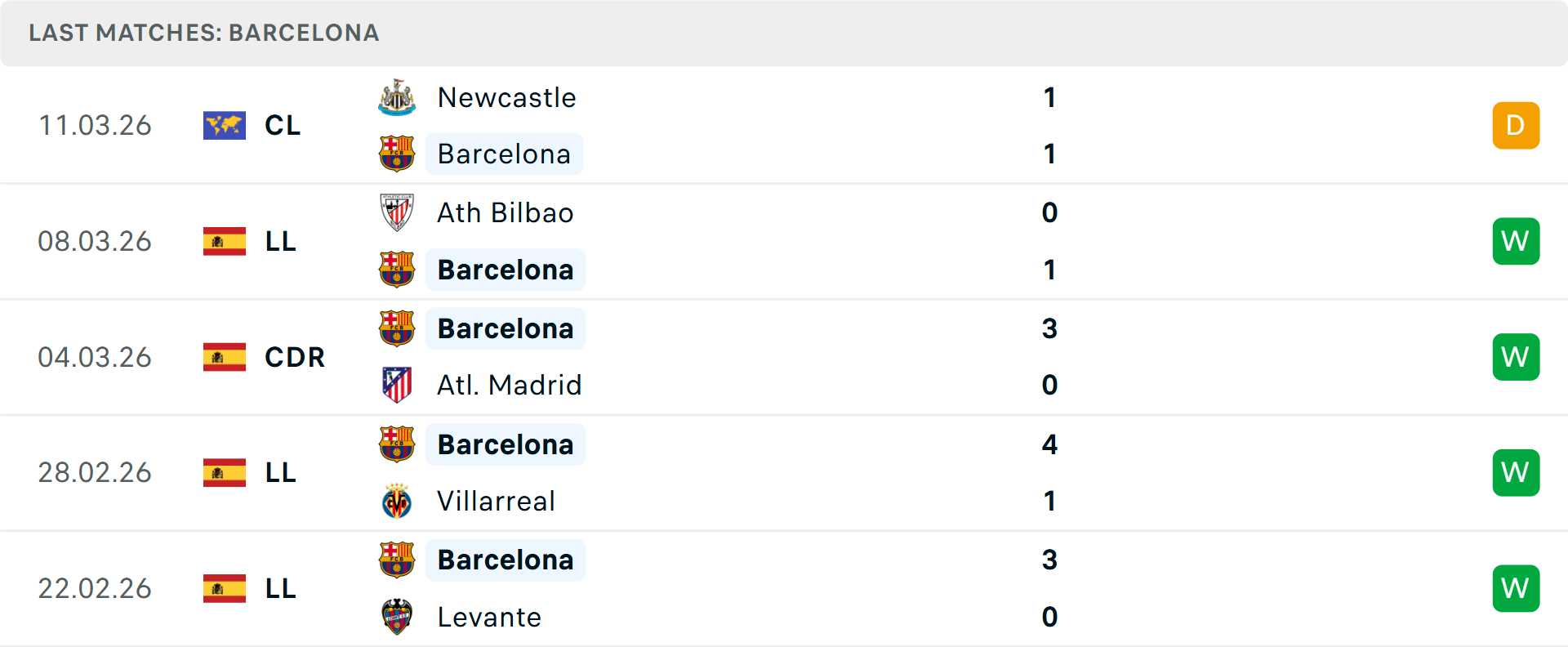Toggle the yellow D badge for the Newcastle draw
Image resolution: width=1568 pixels, height=647 pixels.
coord(1516,125)
